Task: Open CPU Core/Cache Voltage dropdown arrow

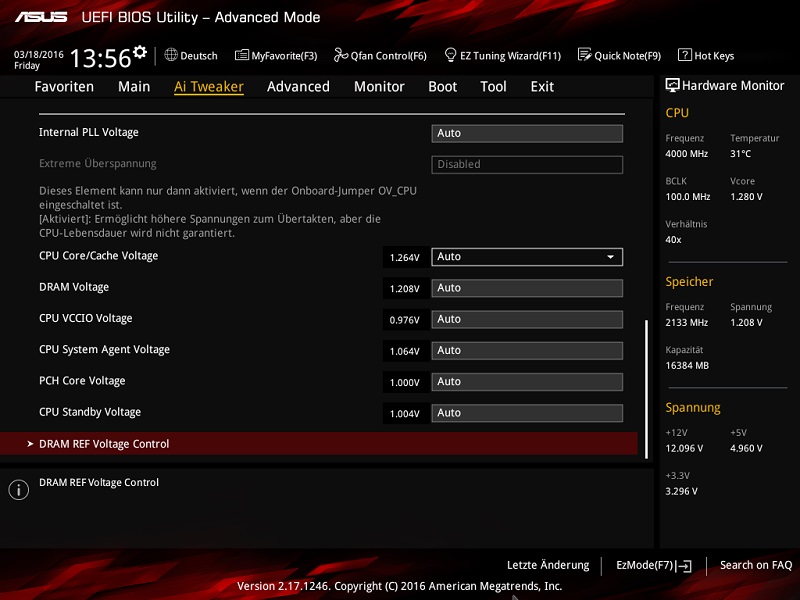Action: click(x=610, y=257)
